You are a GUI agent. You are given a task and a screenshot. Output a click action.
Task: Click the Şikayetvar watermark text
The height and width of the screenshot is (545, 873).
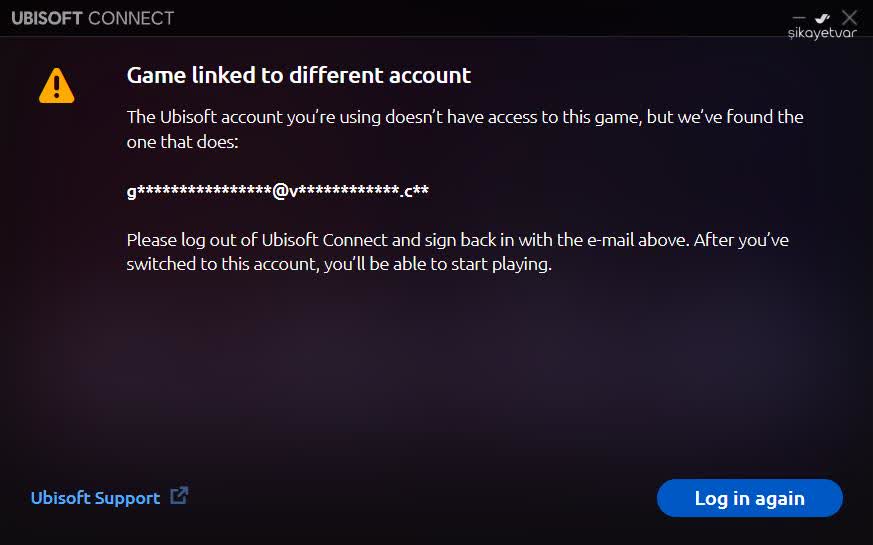tap(822, 32)
